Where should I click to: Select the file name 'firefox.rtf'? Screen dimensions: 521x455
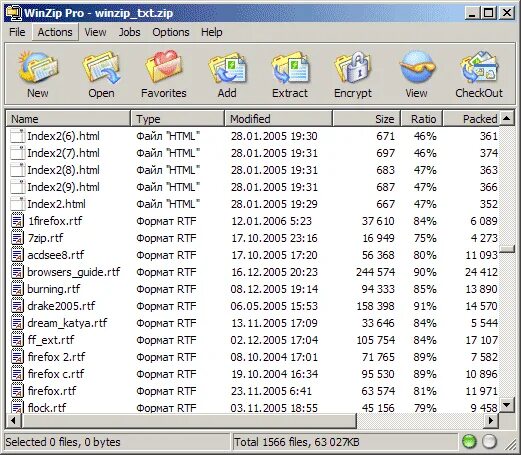point(52,391)
